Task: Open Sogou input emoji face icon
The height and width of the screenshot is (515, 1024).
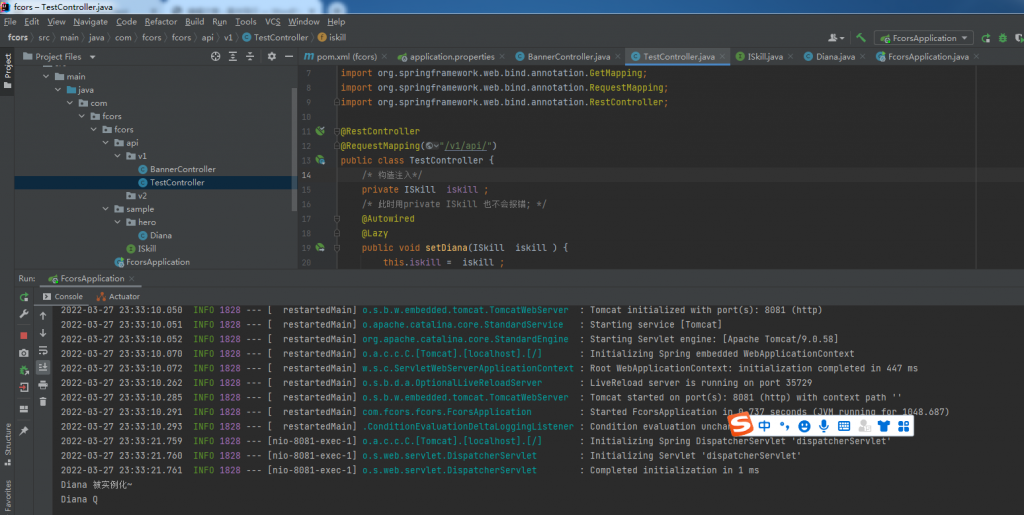Action: pyautogui.click(x=805, y=426)
